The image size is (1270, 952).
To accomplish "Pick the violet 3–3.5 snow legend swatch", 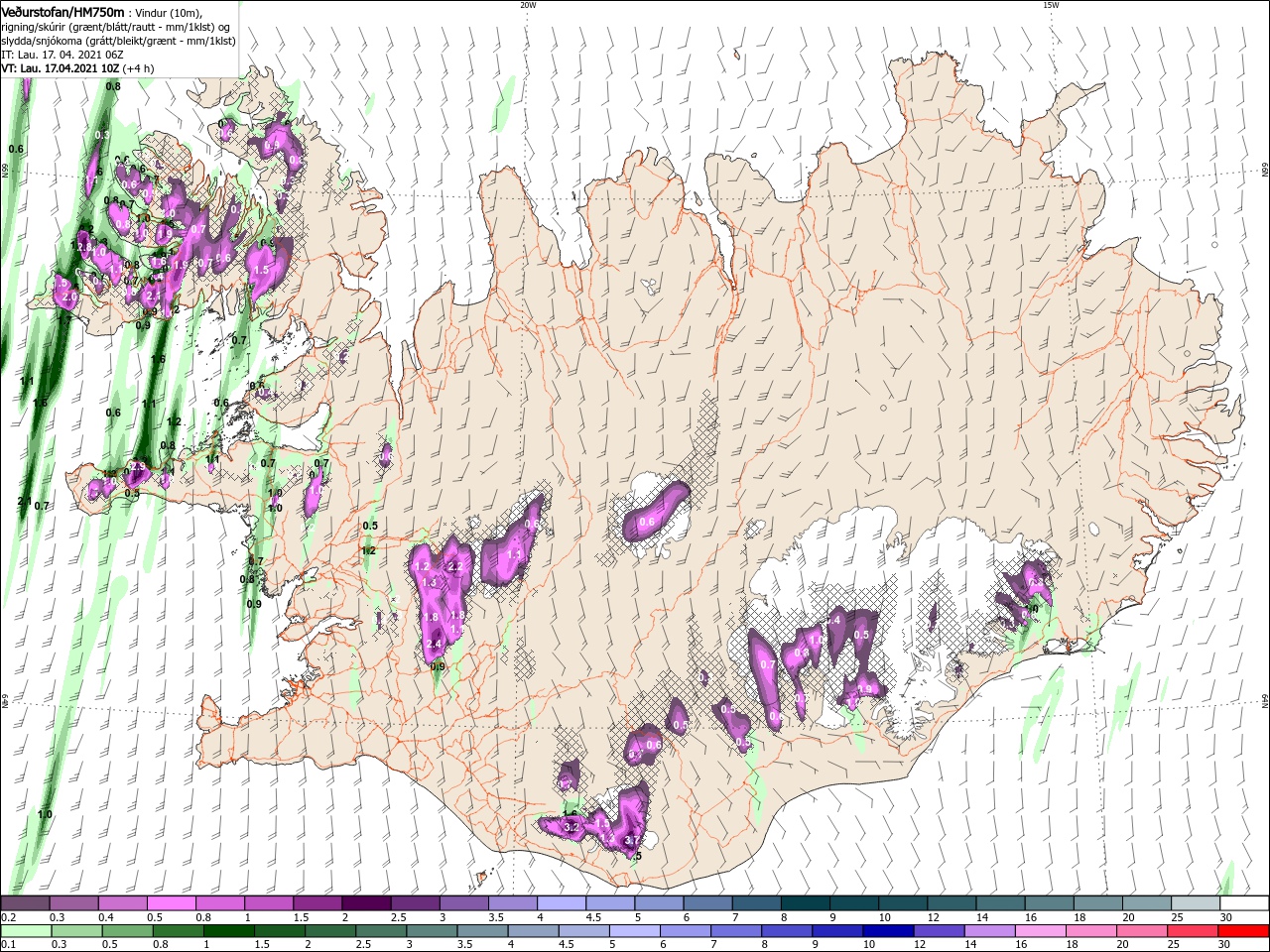I will [x=464, y=902].
